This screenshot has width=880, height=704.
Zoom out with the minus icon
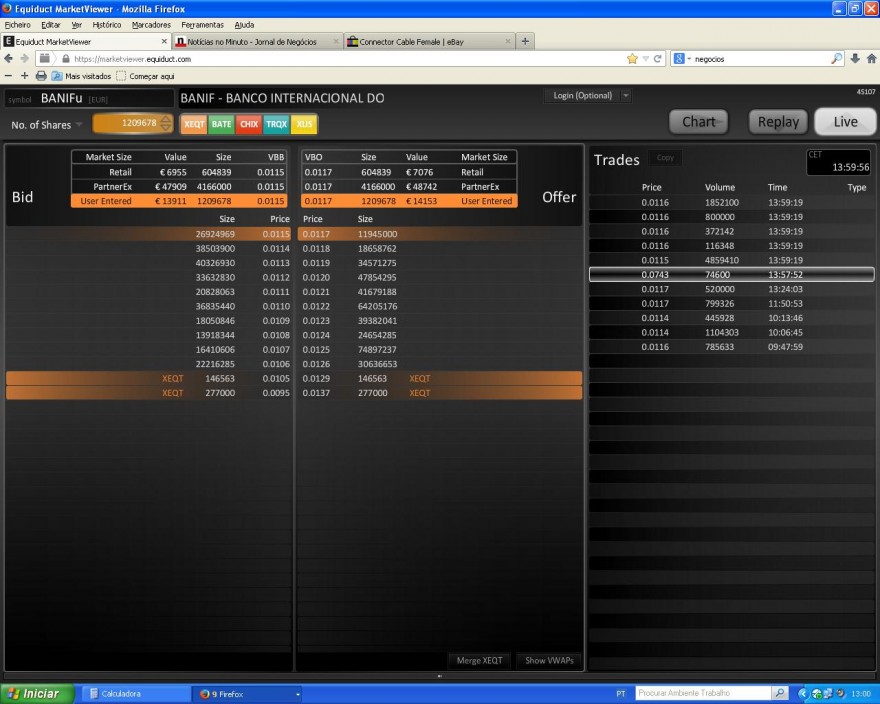coord(8,76)
